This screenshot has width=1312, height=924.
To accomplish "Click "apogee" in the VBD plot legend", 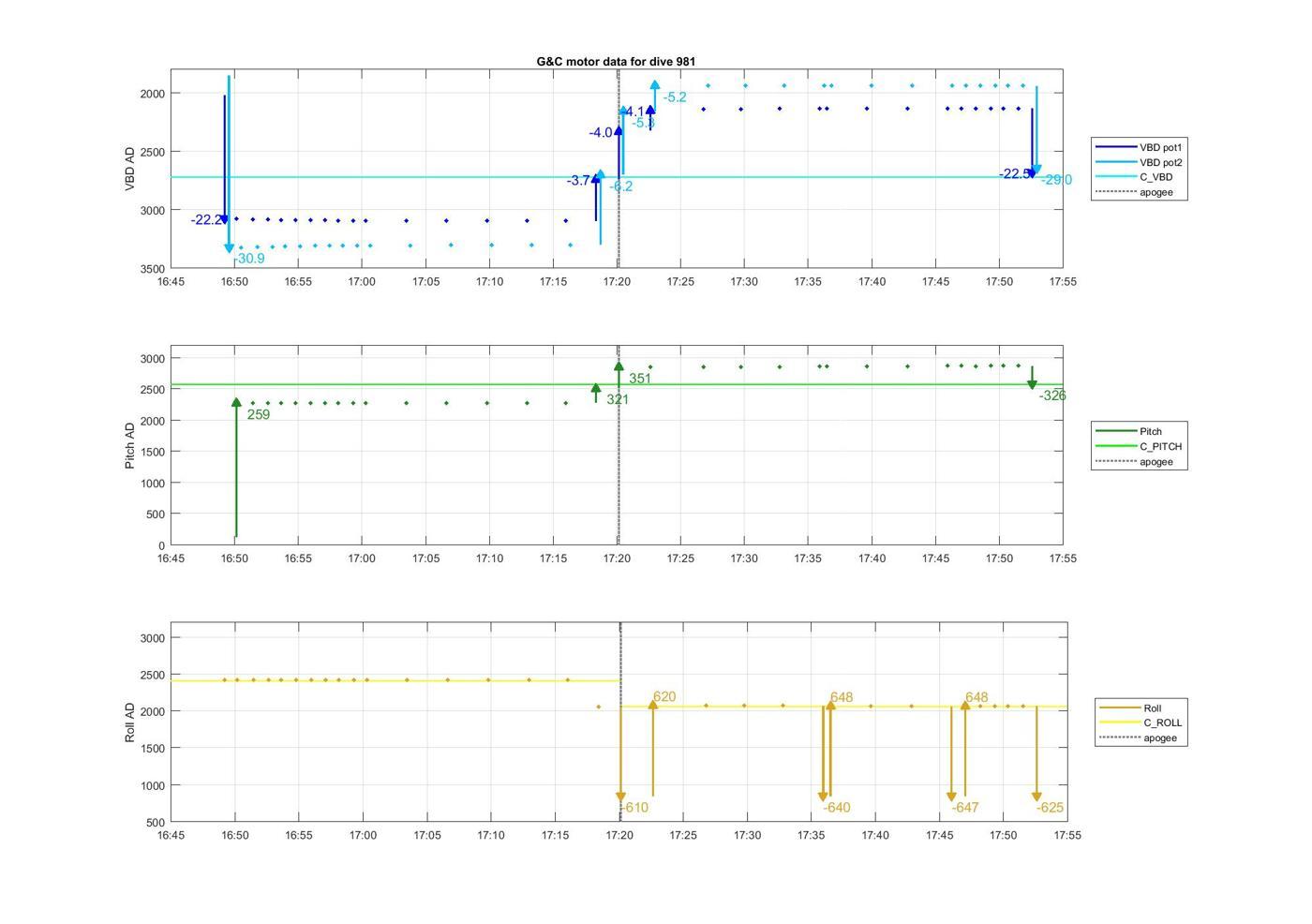I will [1134, 192].
